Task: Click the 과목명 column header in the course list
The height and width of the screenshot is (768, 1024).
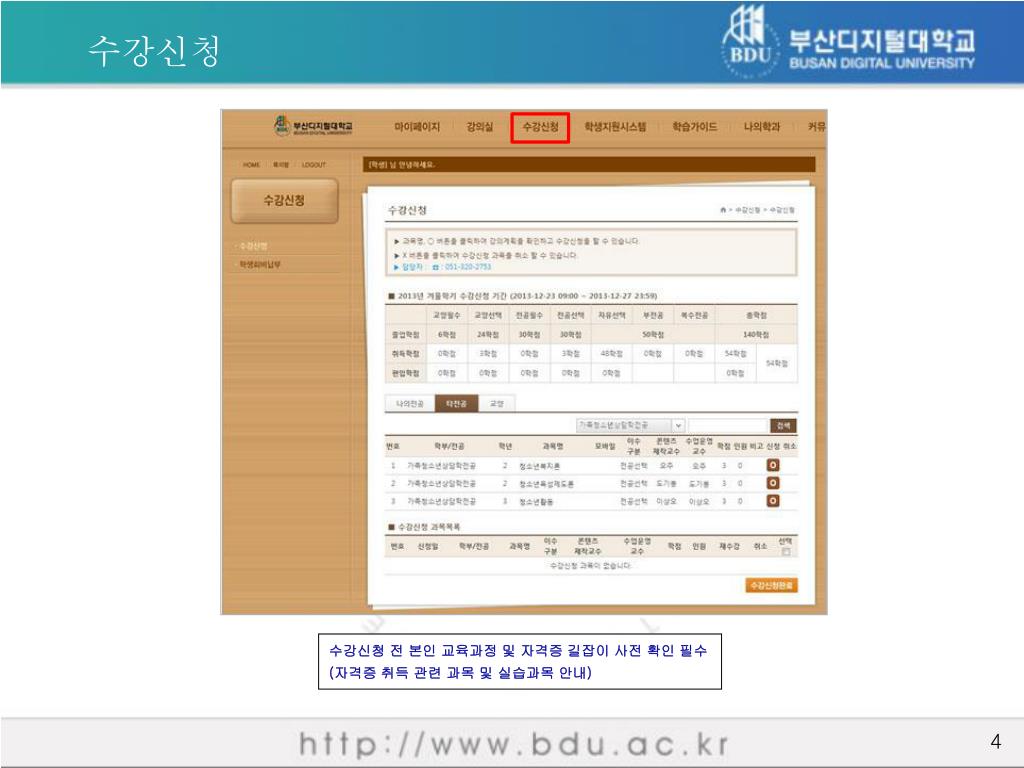Action: pos(552,446)
